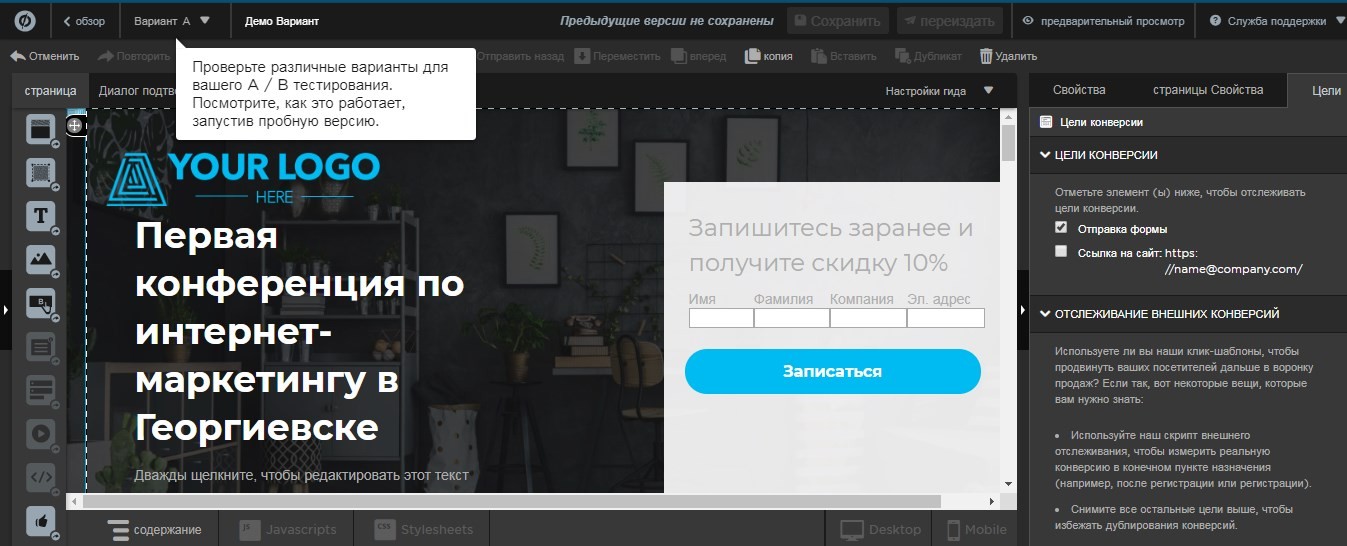The width and height of the screenshot is (1347, 546).
Task: Select the Social widget thumbs-up tool
Action: [40, 520]
